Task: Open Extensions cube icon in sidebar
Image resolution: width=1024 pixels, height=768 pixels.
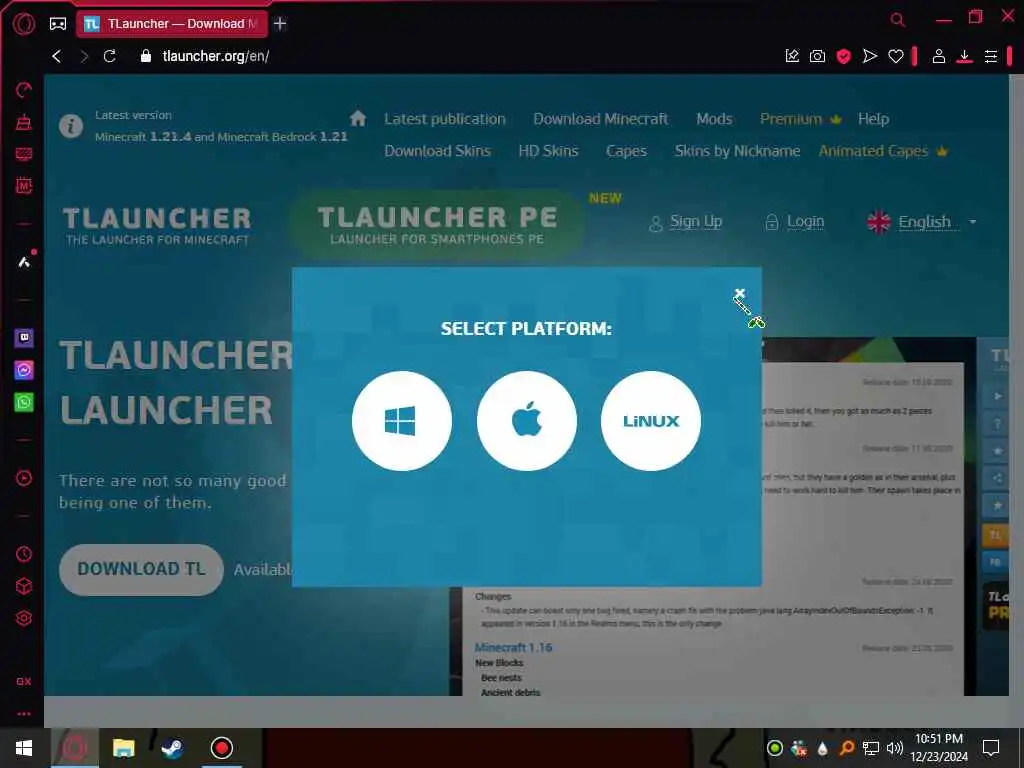Action: tap(24, 586)
